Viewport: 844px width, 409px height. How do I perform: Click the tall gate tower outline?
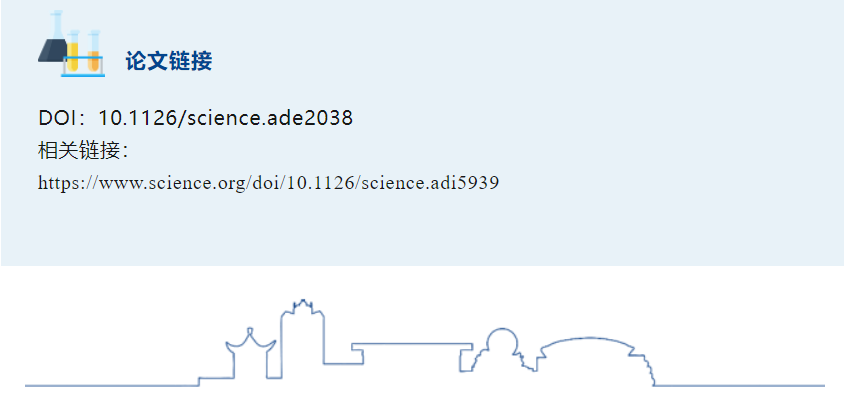[x=301, y=335]
